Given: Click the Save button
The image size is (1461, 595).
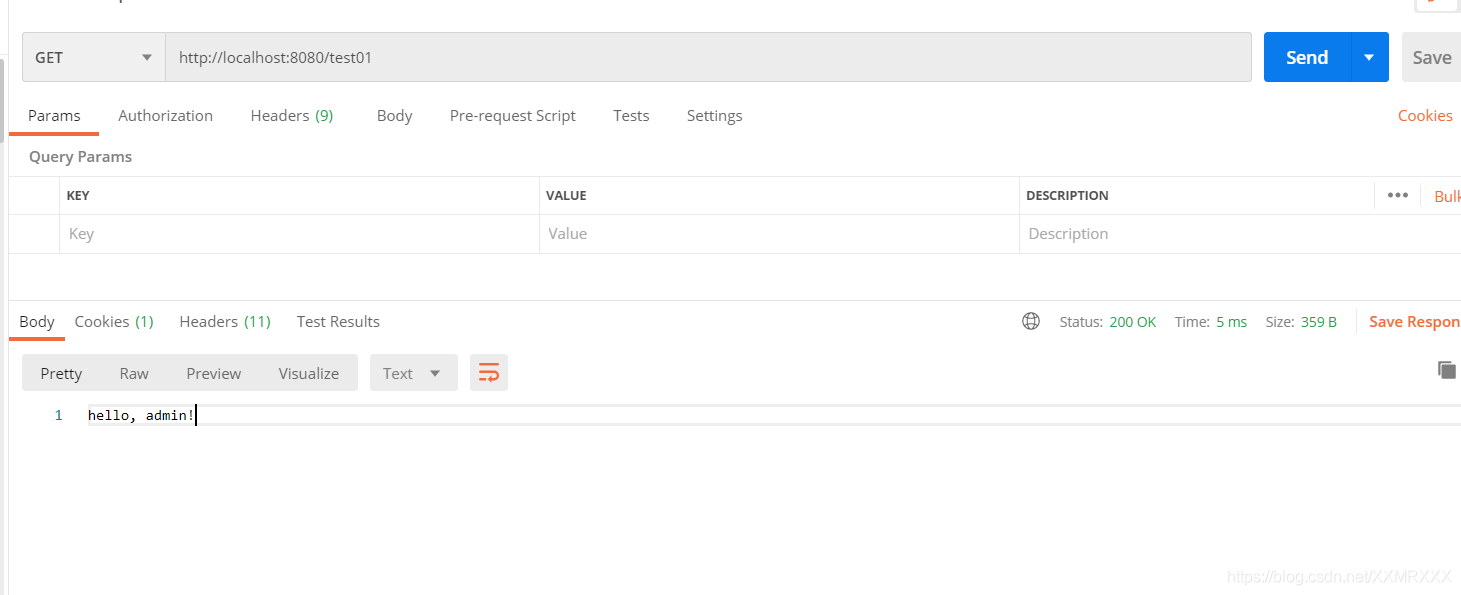Looking at the screenshot, I should (1431, 57).
